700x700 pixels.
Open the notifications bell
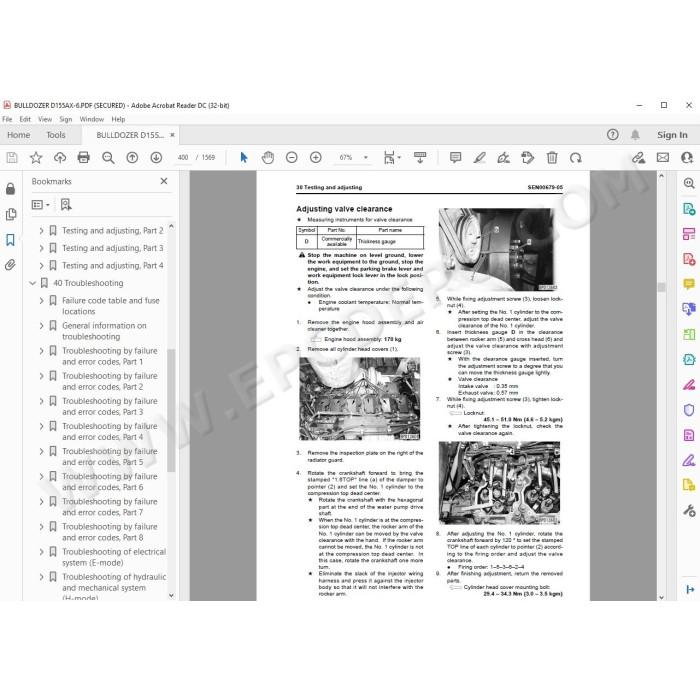pos(635,134)
